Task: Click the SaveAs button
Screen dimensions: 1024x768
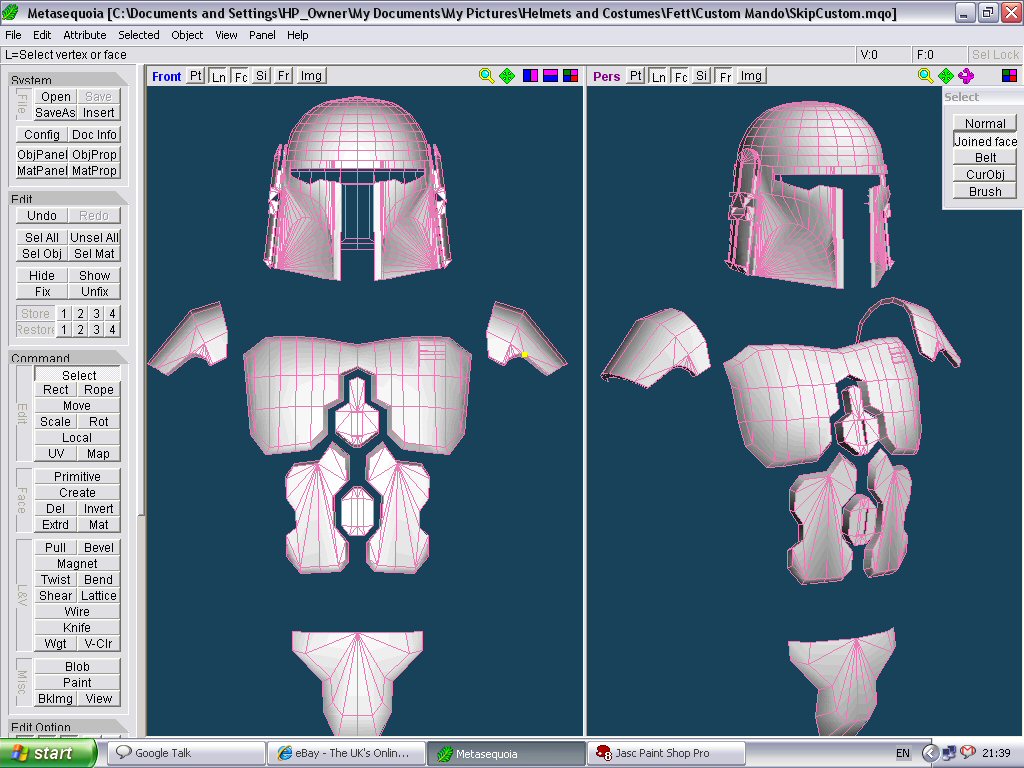Action: point(56,113)
